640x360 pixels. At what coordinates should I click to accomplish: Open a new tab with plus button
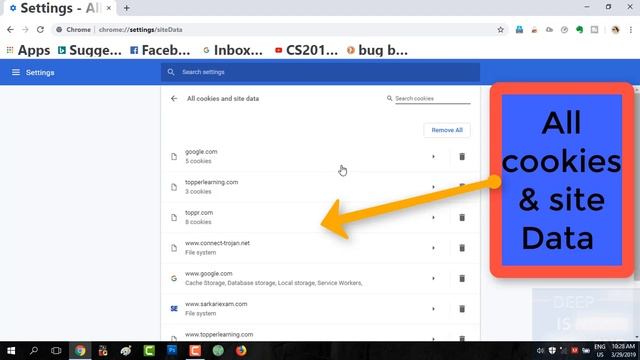coord(127,8)
